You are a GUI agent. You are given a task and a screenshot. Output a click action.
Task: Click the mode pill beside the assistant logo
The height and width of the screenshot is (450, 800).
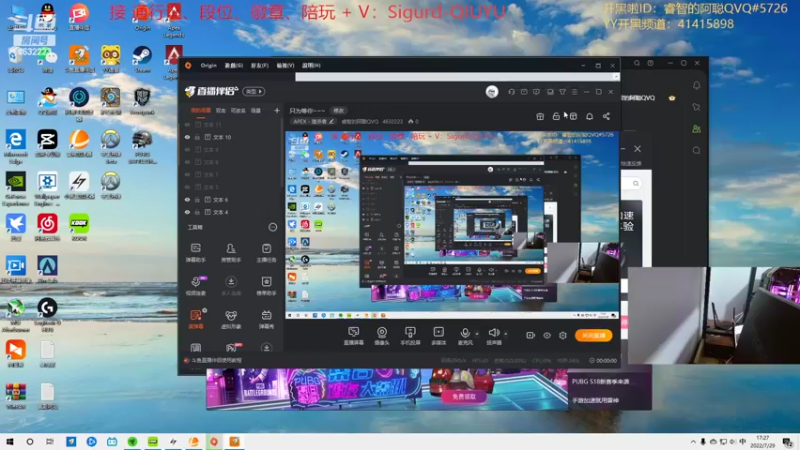coord(254,91)
